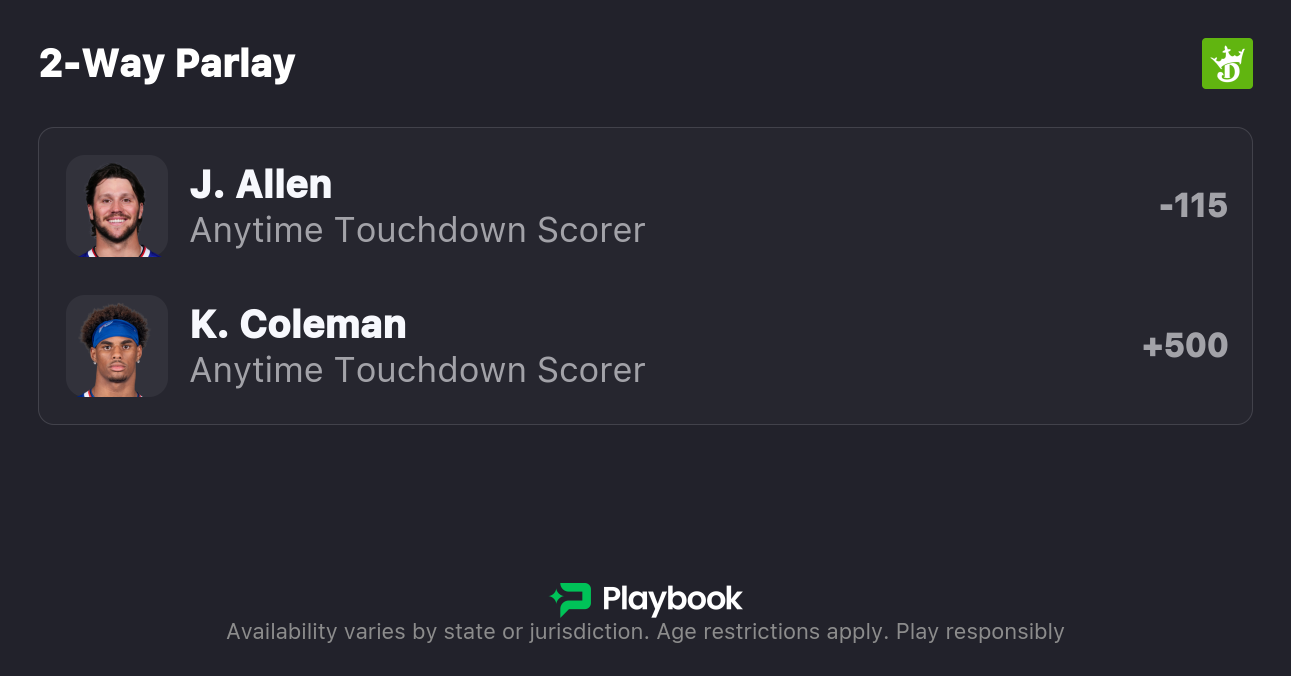Click the Playbook wordmark text
This screenshot has width=1291, height=676.
pyautogui.click(x=672, y=599)
